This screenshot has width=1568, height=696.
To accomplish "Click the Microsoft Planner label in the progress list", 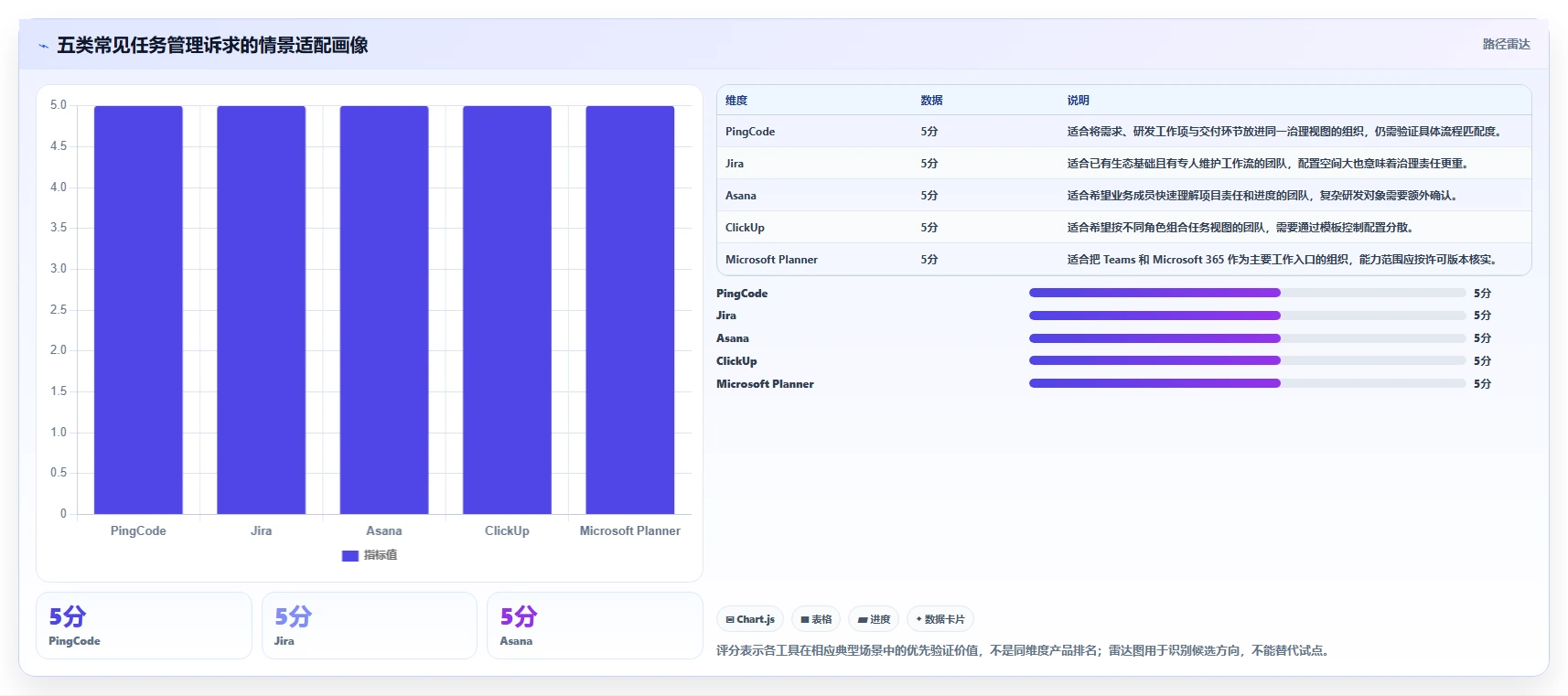I will pyautogui.click(x=765, y=384).
